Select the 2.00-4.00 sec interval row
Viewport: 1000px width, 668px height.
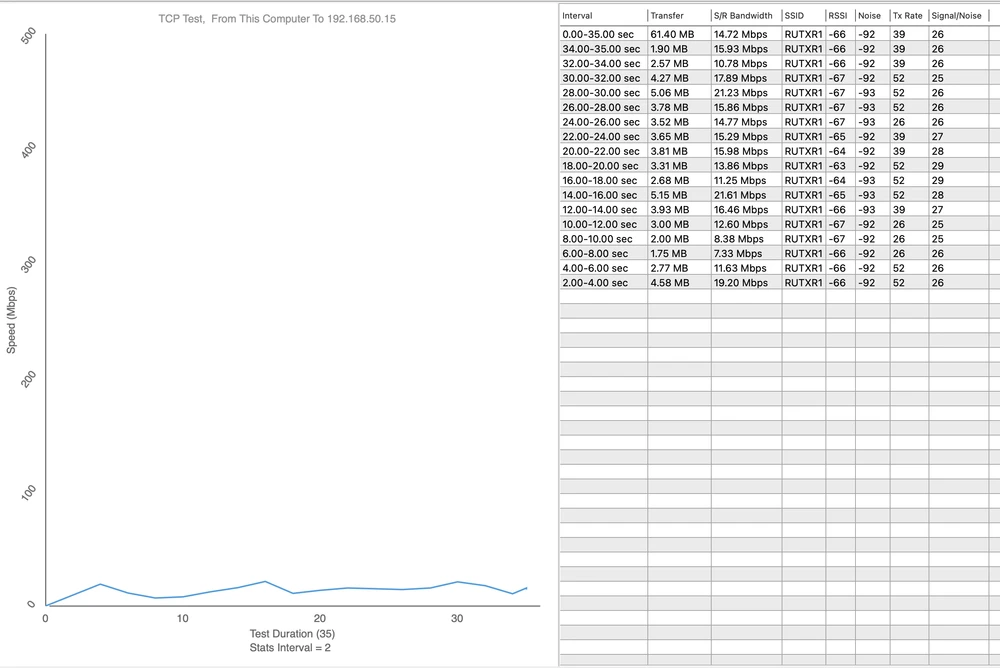(x=596, y=283)
